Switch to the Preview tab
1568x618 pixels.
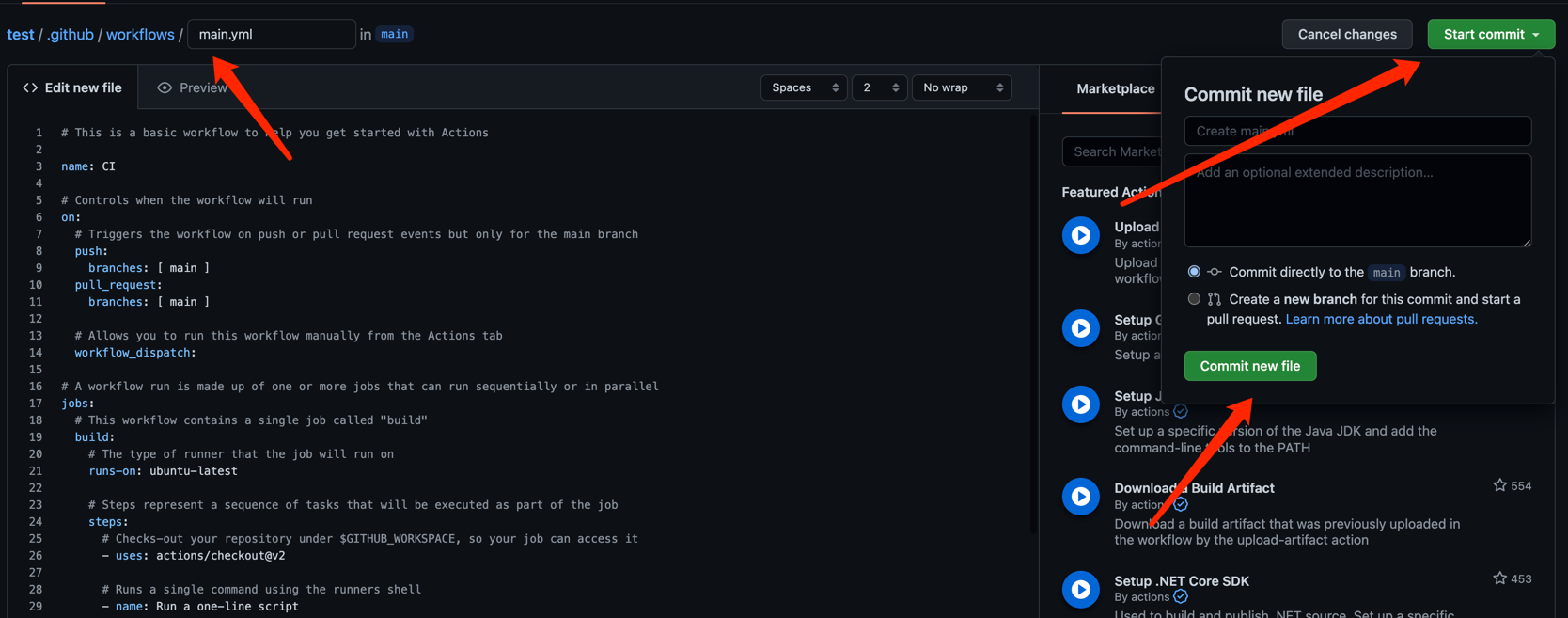[193, 87]
